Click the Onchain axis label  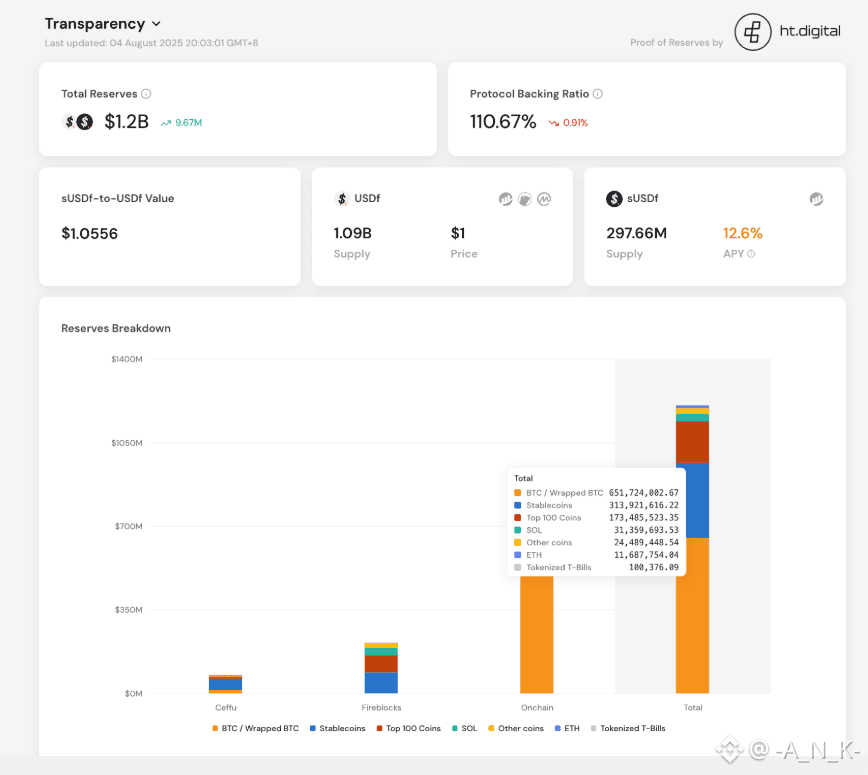[x=537, y=707]
